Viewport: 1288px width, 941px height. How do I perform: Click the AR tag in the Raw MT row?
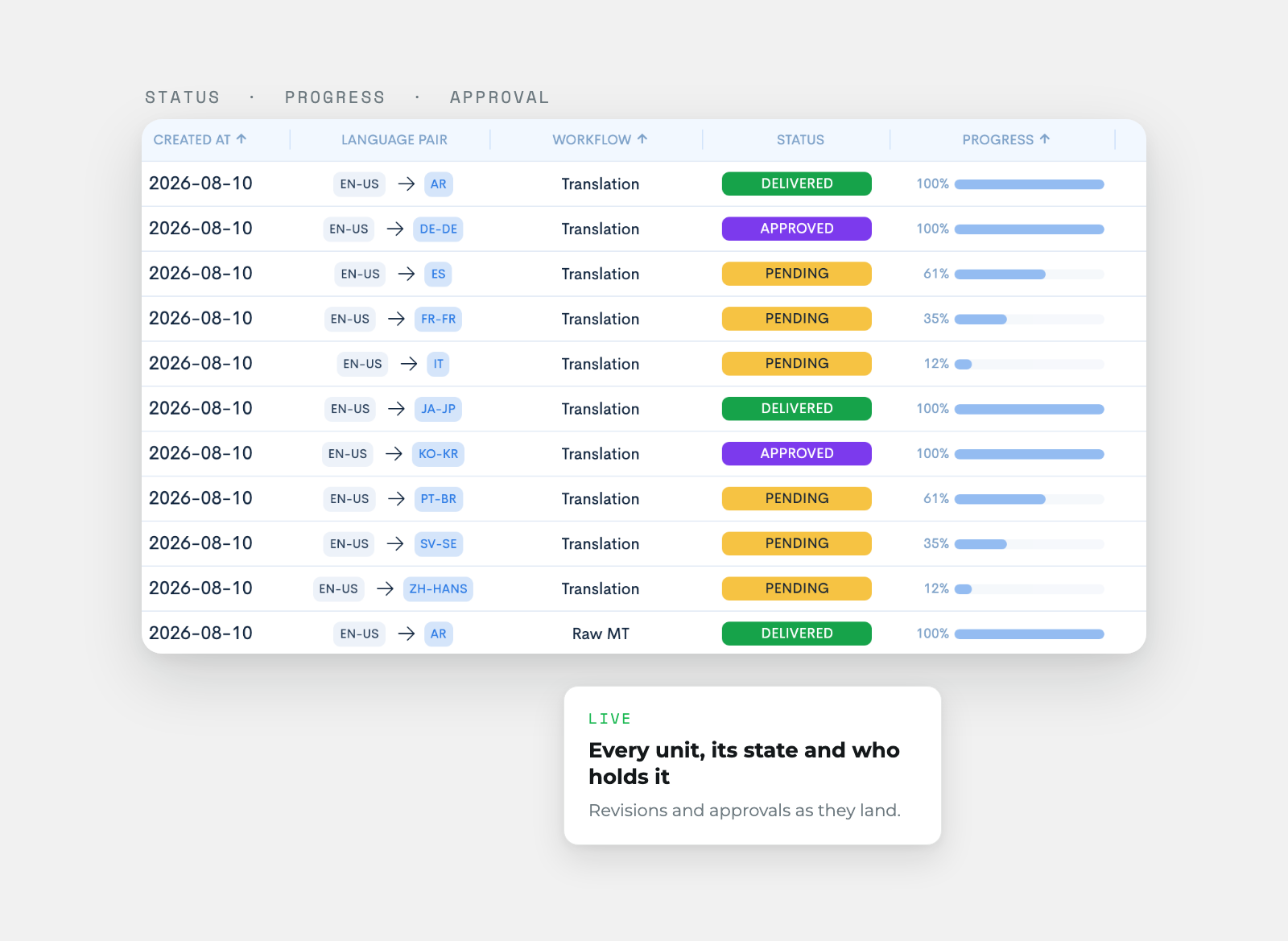438,634
